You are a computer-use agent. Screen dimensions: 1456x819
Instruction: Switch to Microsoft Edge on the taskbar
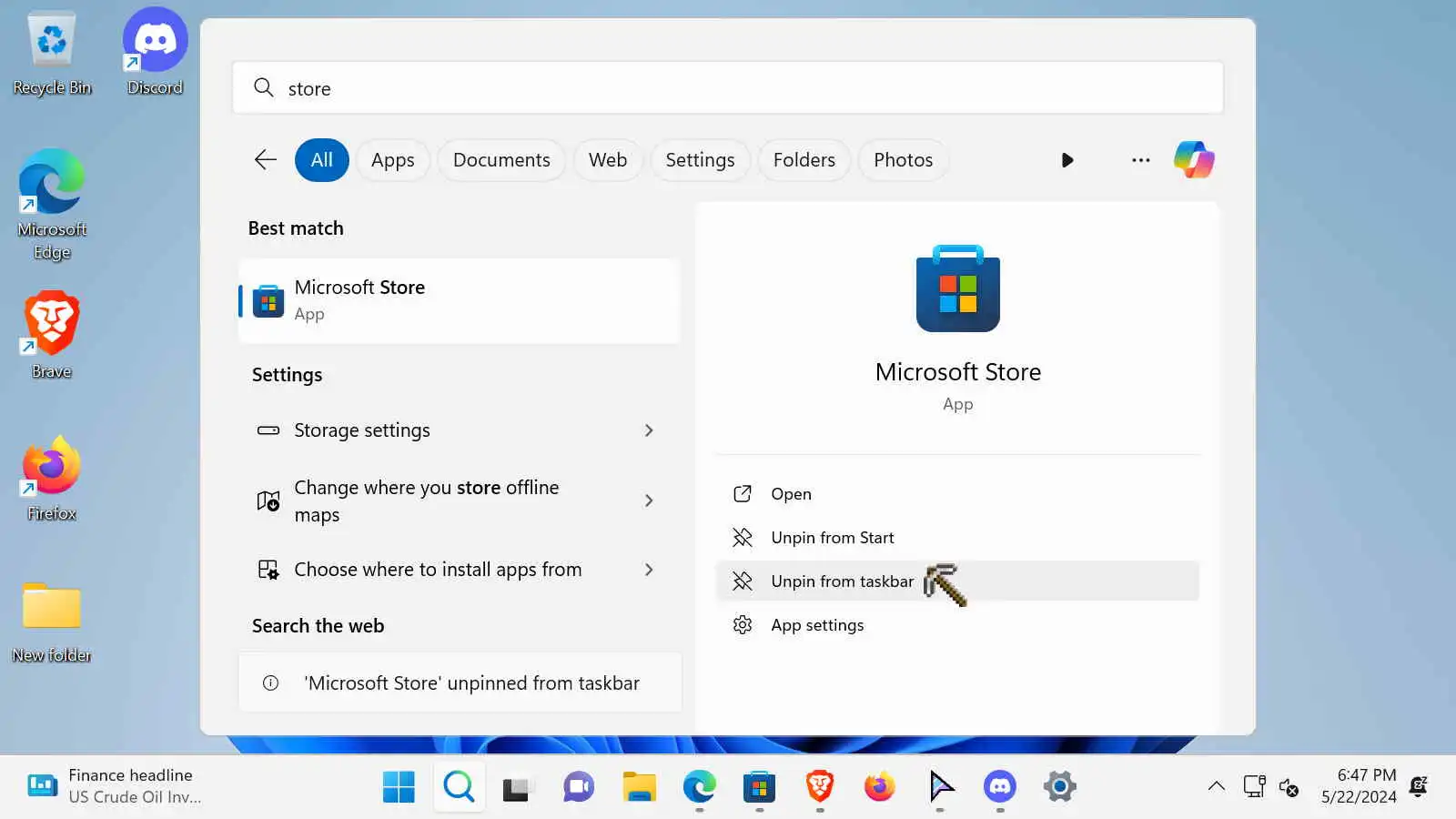pos(699,786)
